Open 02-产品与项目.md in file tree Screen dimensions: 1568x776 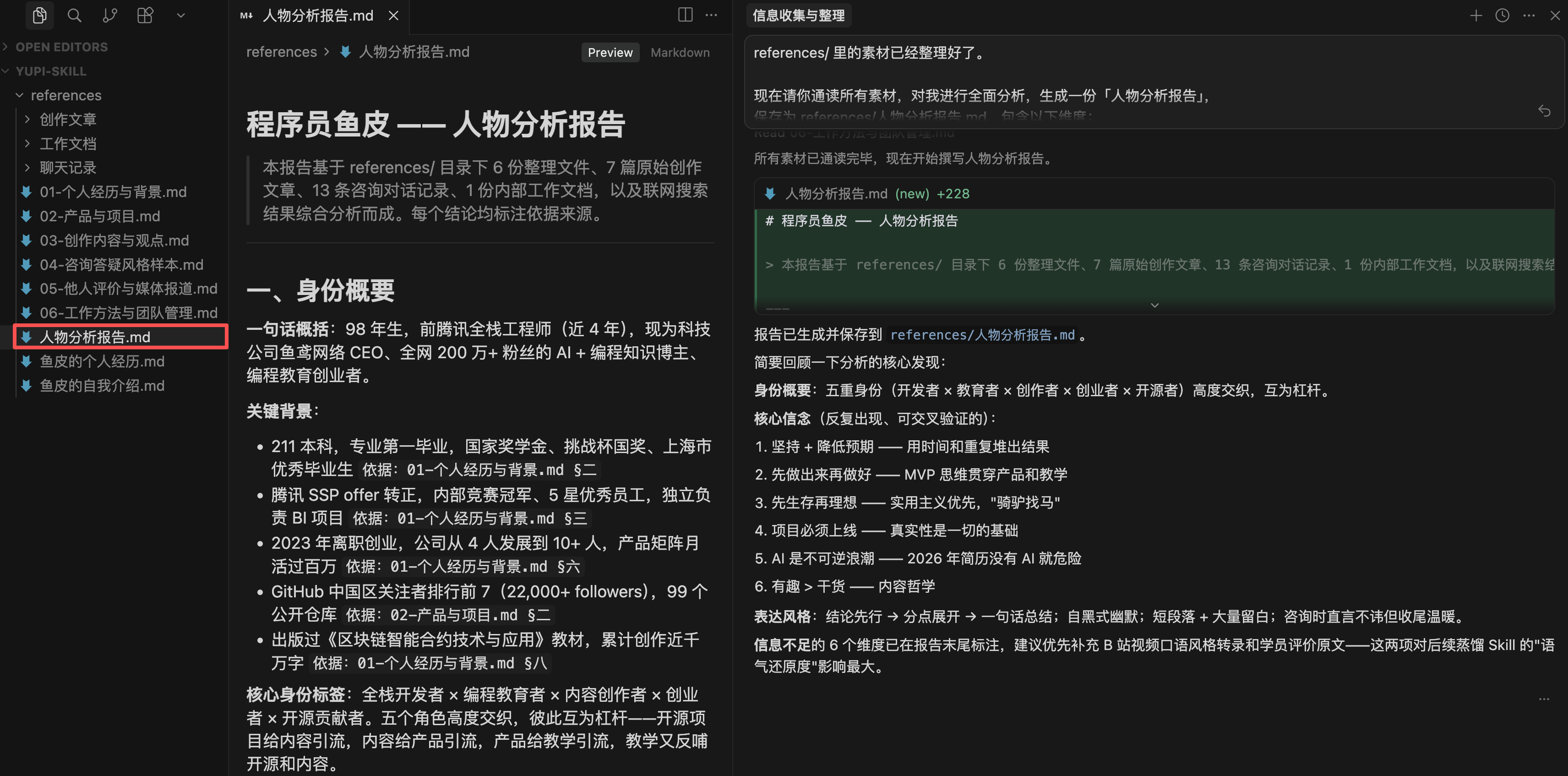pos(100,216)
